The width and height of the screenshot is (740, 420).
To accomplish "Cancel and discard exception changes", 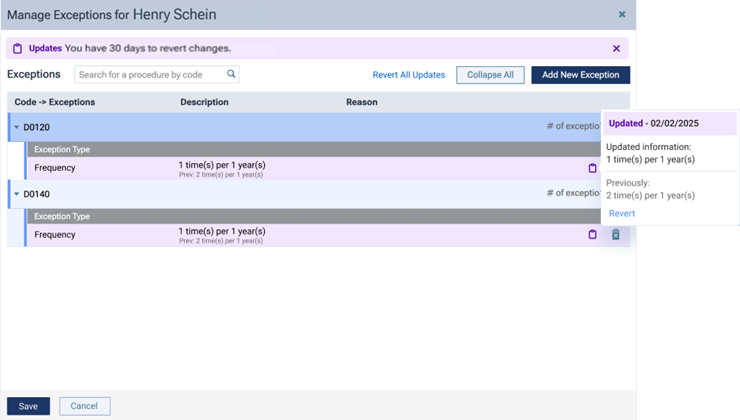I will click(84, 406).
